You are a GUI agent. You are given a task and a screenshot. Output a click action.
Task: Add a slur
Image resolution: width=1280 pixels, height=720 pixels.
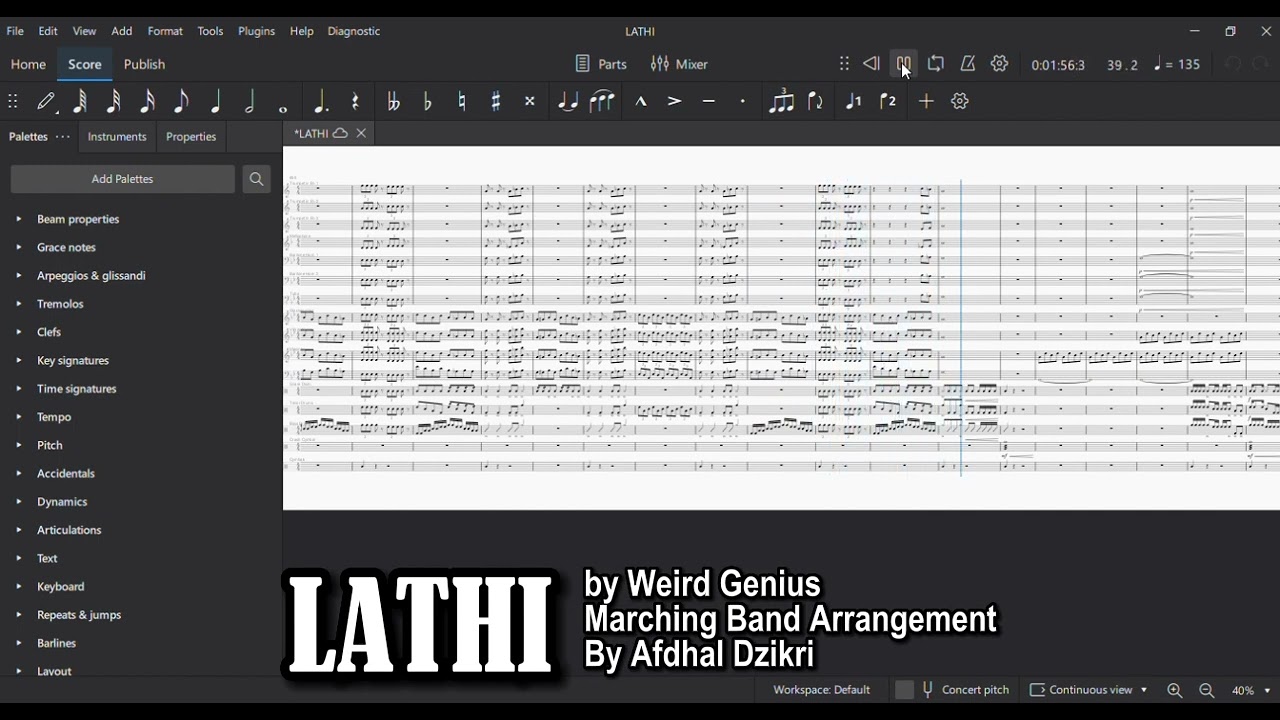click(x=602, y=101)
